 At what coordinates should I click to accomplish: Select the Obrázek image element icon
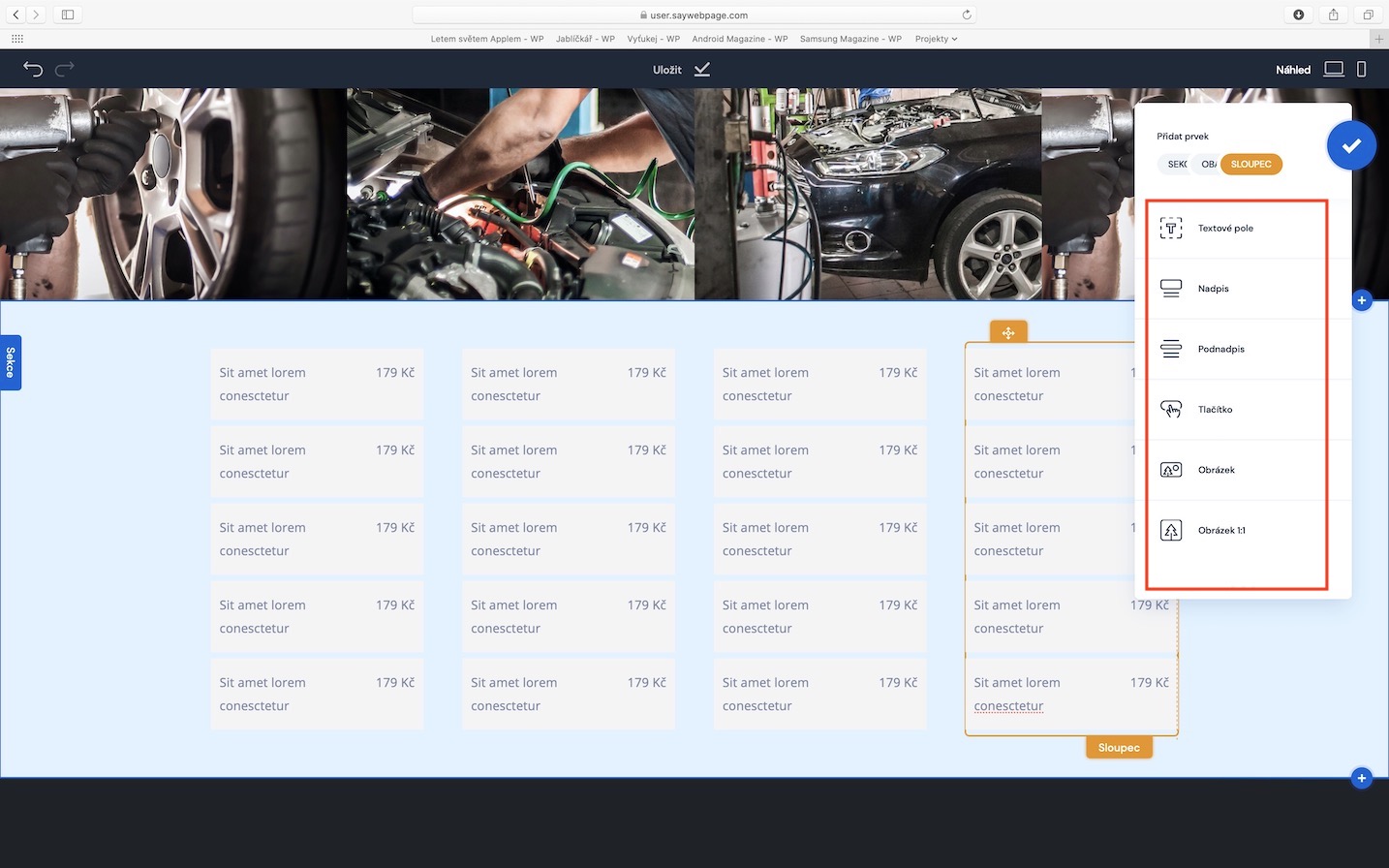1171,470
